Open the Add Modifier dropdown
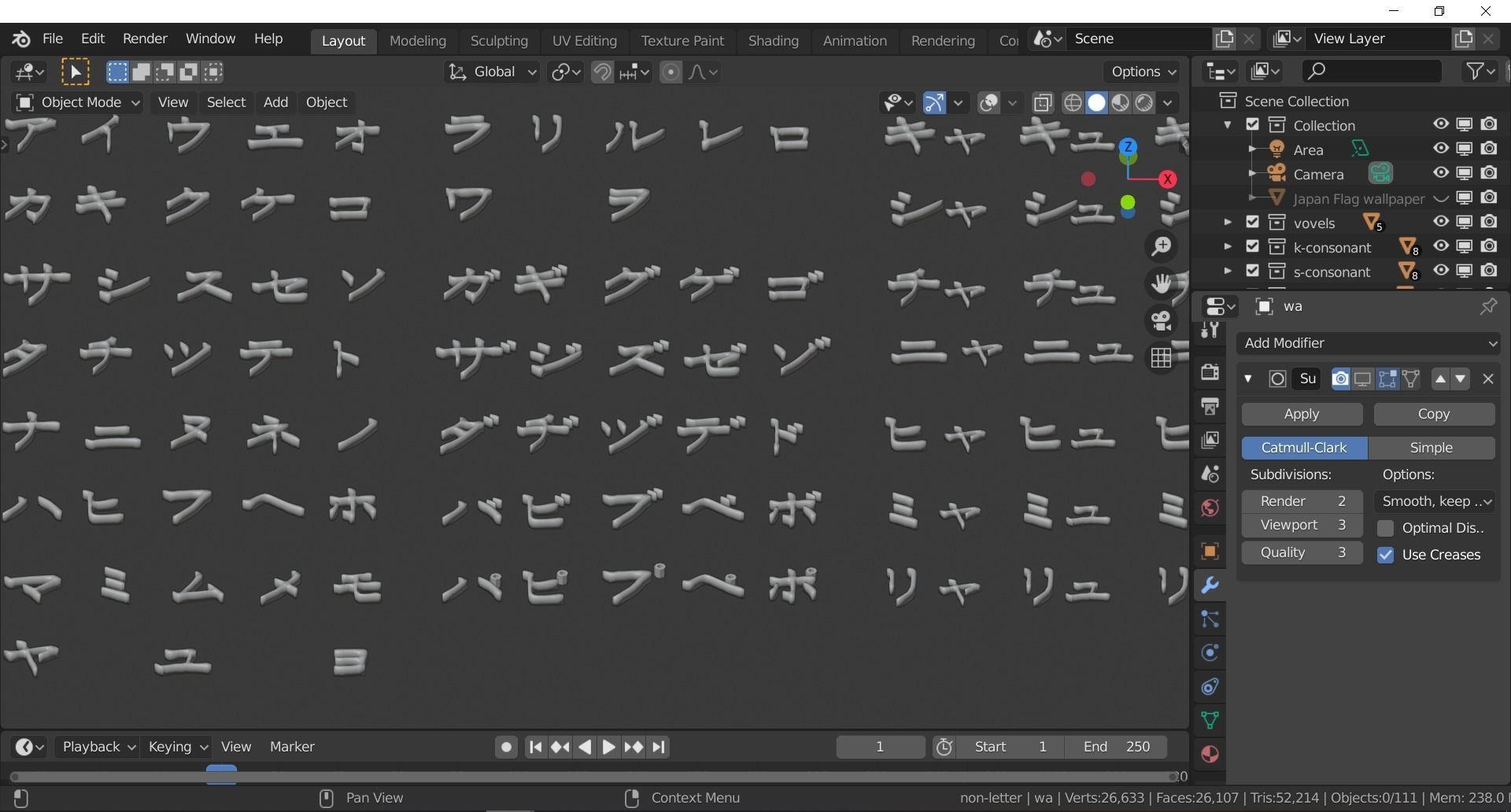The height and width of the screenshot is (812, 1511). pos(1368,343)
